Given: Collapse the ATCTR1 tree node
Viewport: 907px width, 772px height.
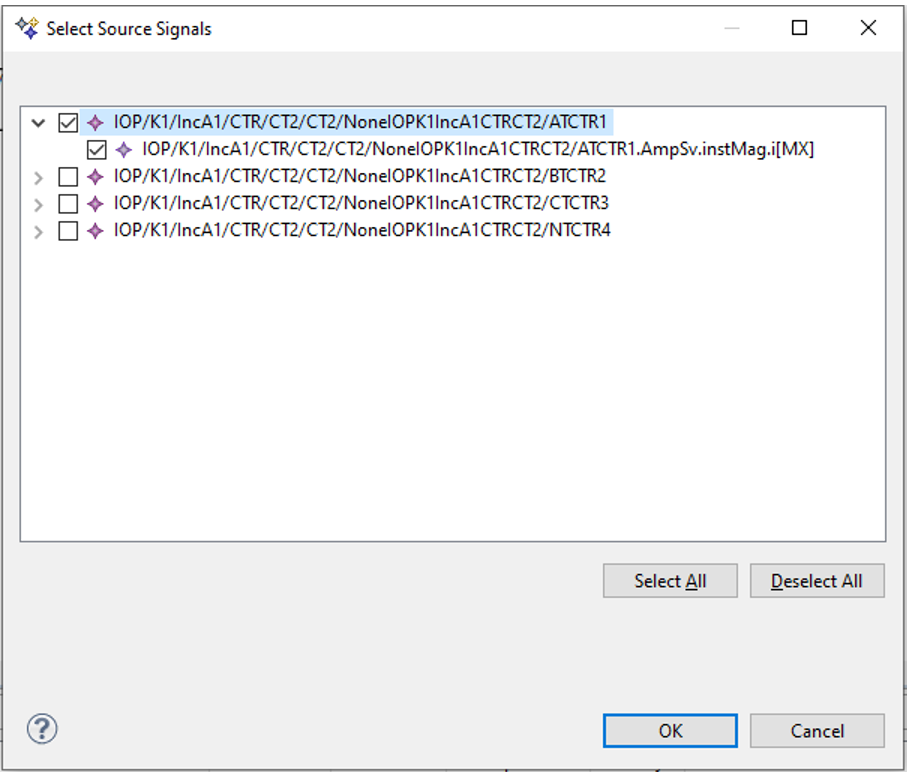Looking at the screenshot, I should (39, 123).
